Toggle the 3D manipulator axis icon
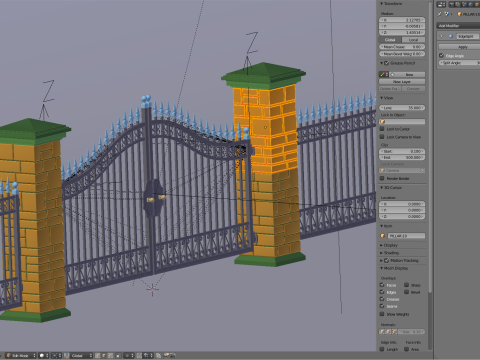 67,356
